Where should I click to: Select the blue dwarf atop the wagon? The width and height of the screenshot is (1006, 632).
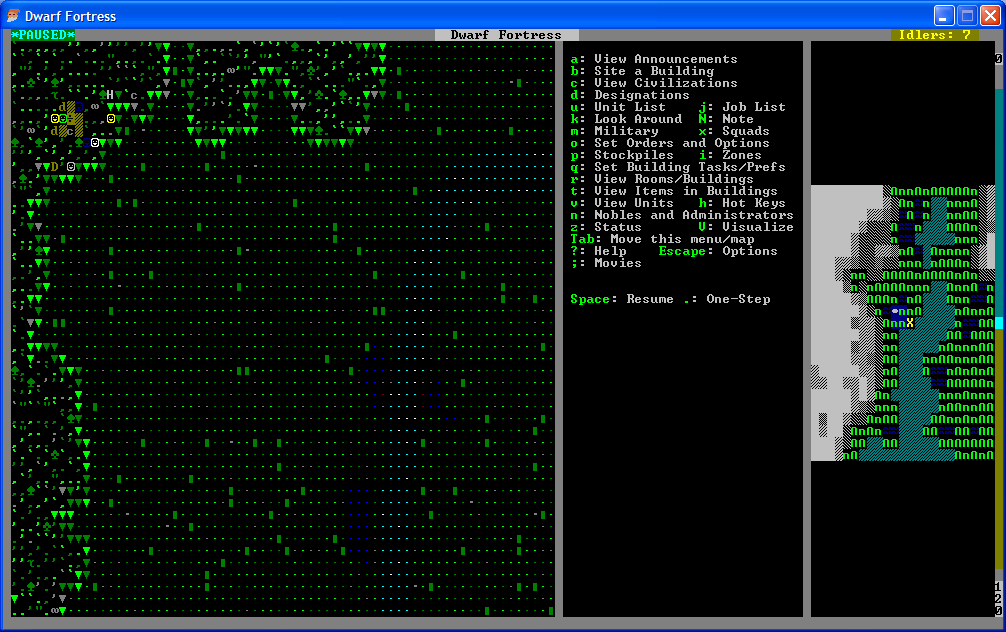coord(79,107)
